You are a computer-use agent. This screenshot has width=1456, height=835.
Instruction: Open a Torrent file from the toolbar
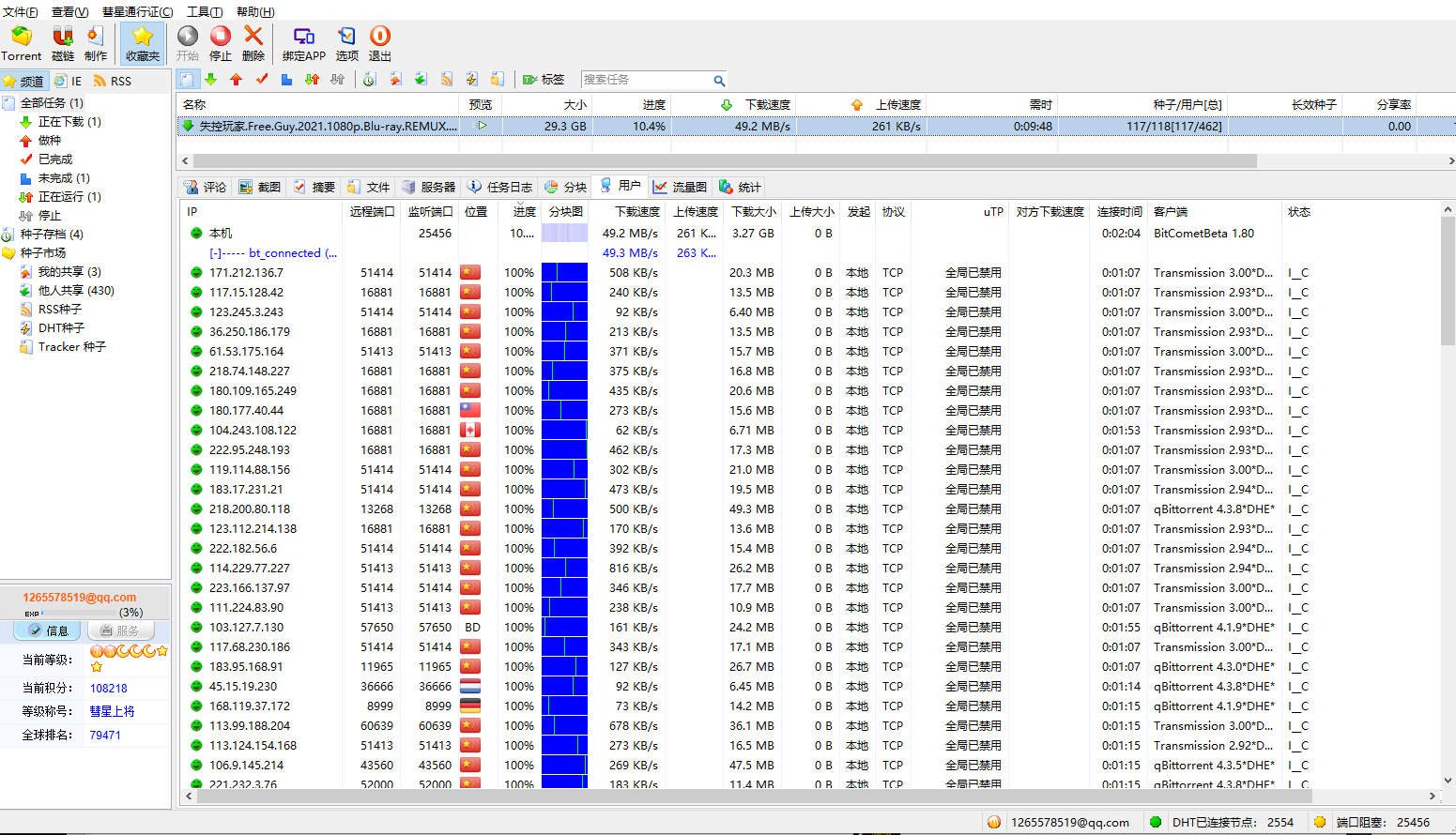point(21,43)
